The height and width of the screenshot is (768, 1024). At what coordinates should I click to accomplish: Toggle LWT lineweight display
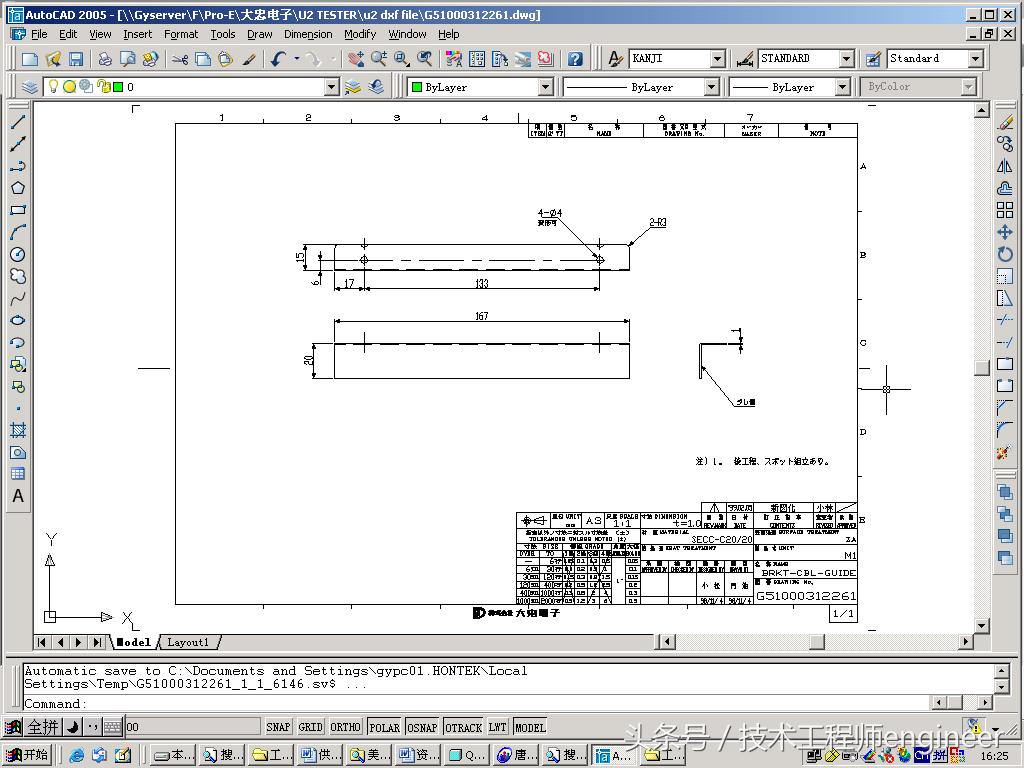click(498, 727)
